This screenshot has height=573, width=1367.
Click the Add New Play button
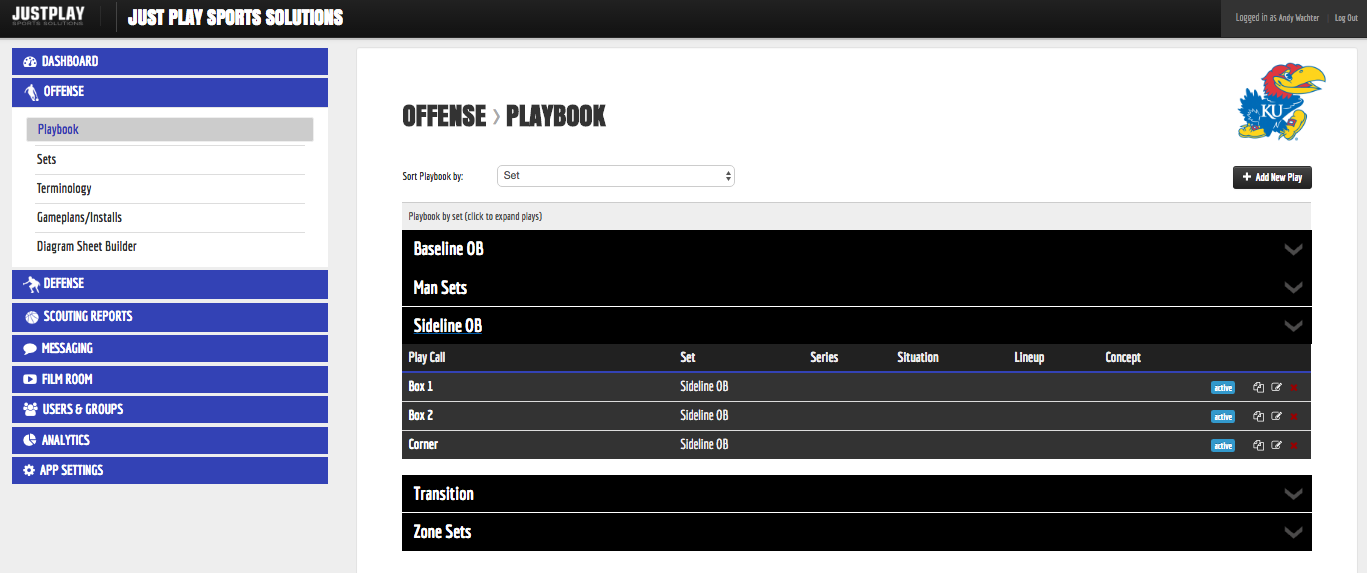coord(1271,177)
